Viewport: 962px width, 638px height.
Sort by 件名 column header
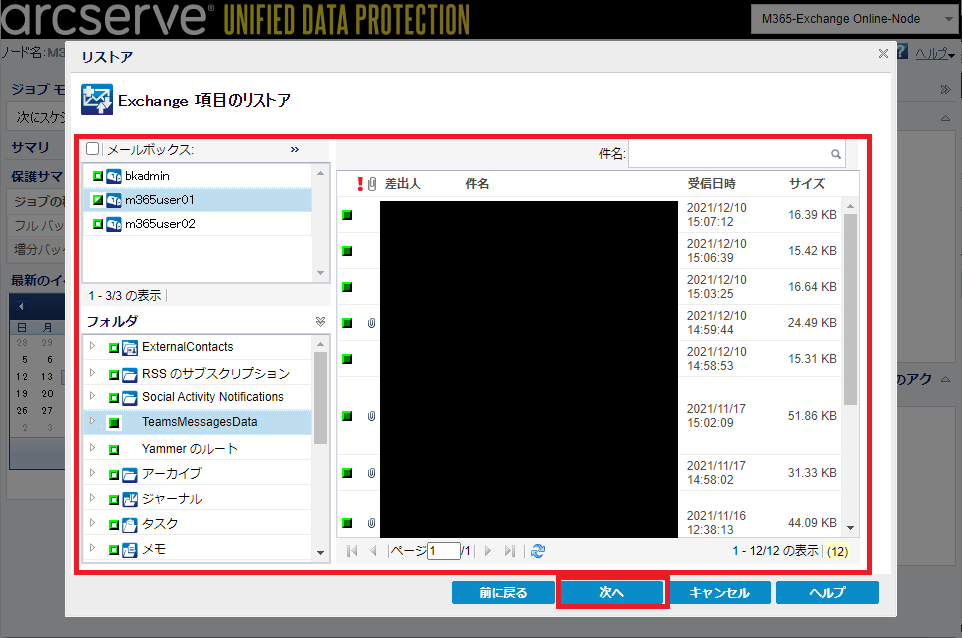click(x=477, y=183)
